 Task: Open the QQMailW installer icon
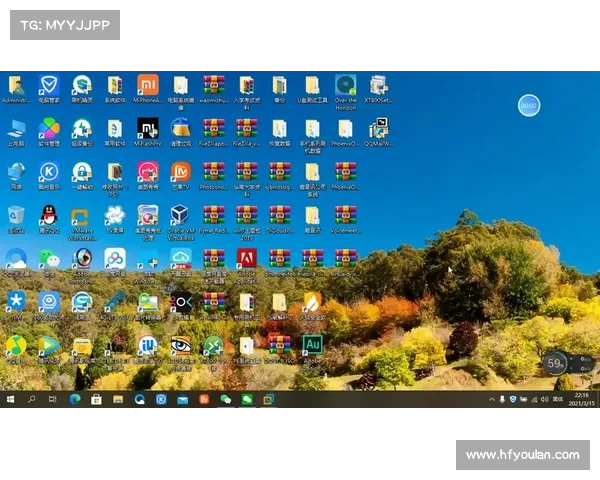pos(378,128)
